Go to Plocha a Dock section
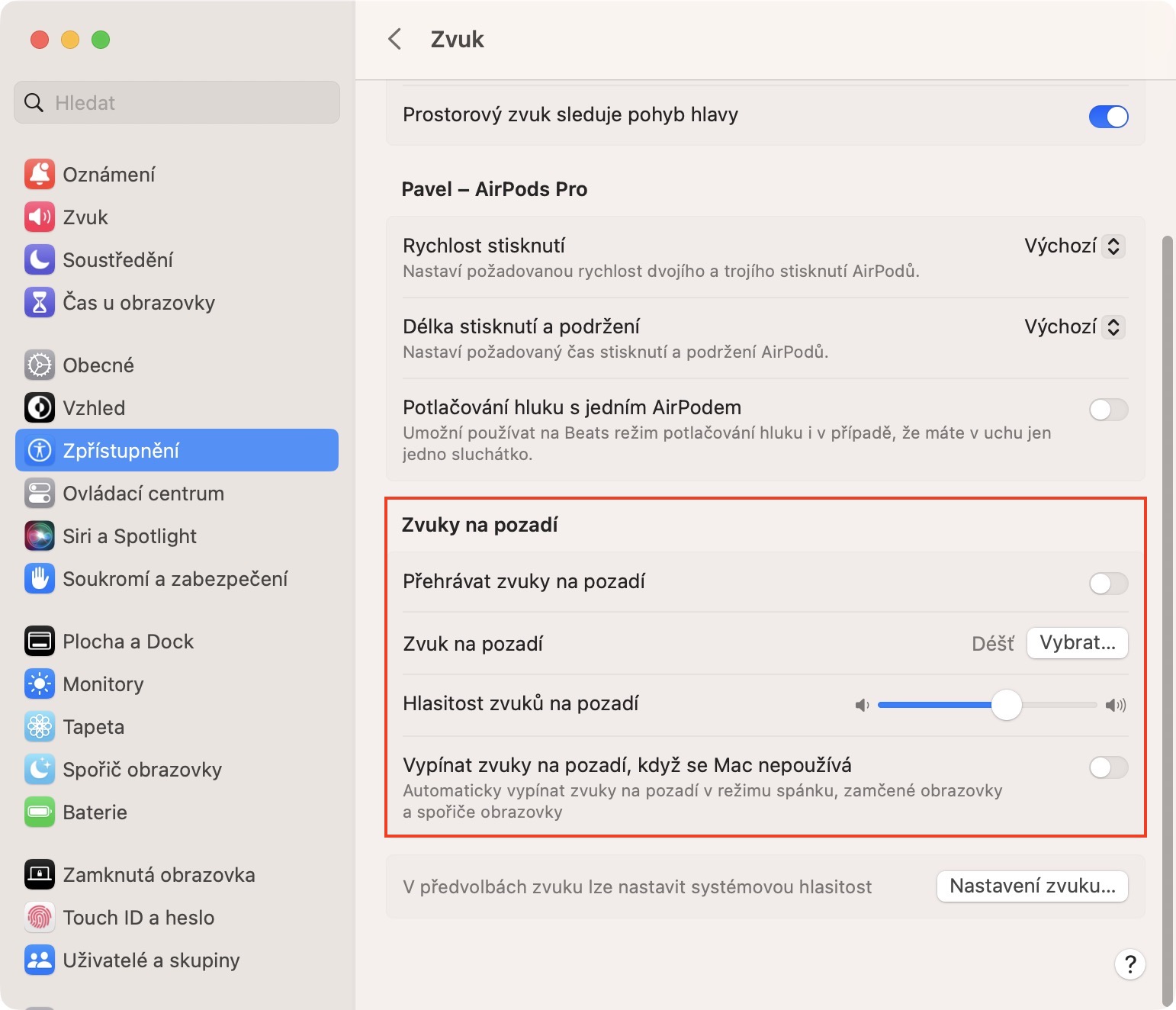 pyautogui.click(x=128, y=642)
